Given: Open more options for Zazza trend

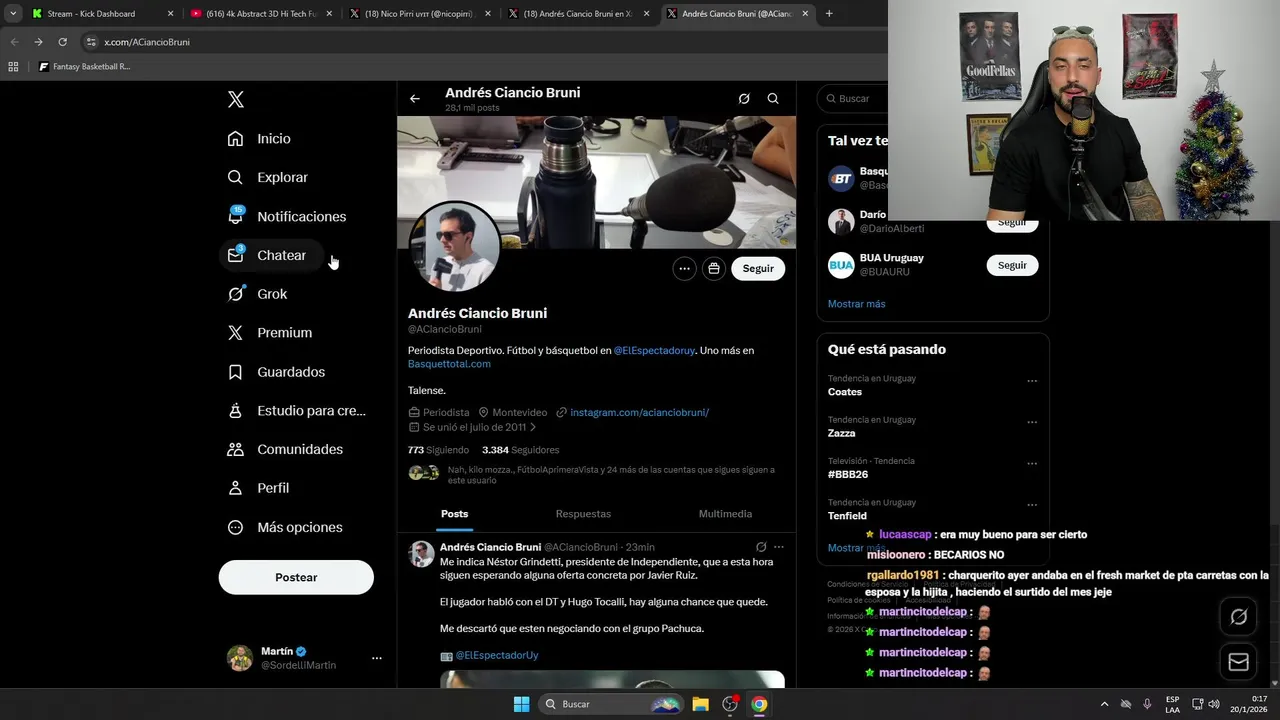Looking at the screenshot, I should 1032,422.
